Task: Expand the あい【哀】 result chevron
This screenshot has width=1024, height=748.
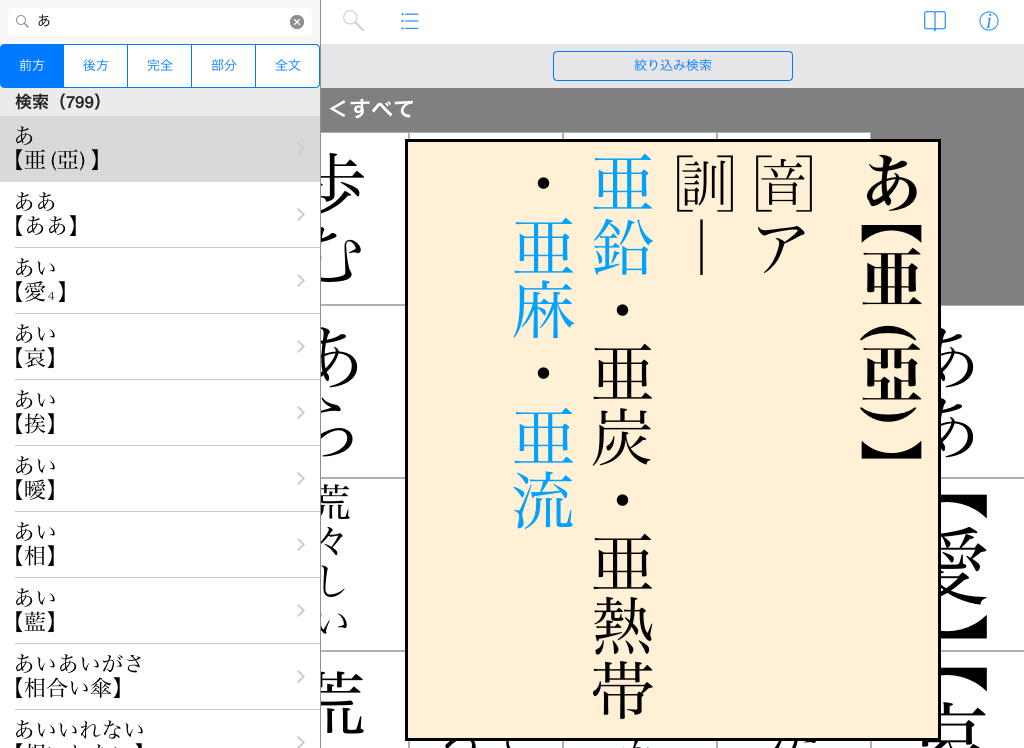Action: pyautogui.click(x=300, y=346)
